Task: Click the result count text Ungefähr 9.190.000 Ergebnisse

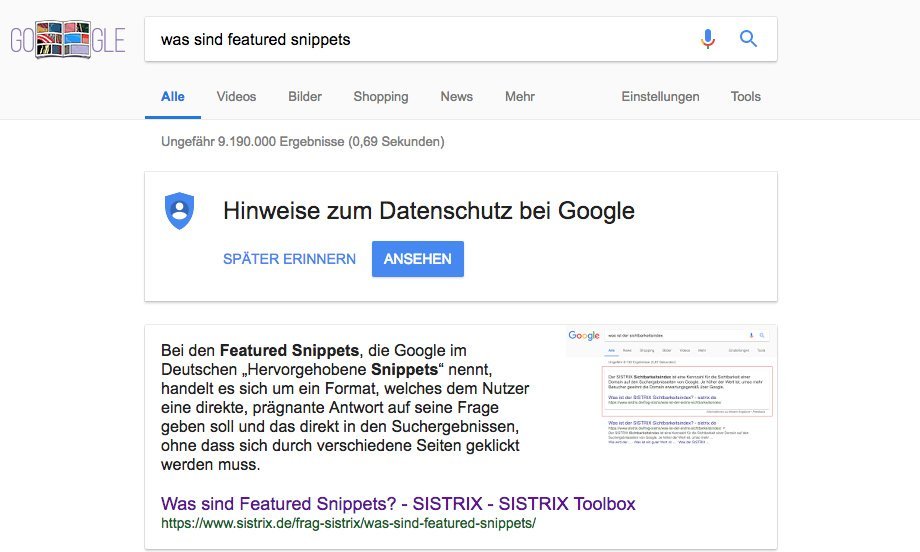Action: pos(303,142)
